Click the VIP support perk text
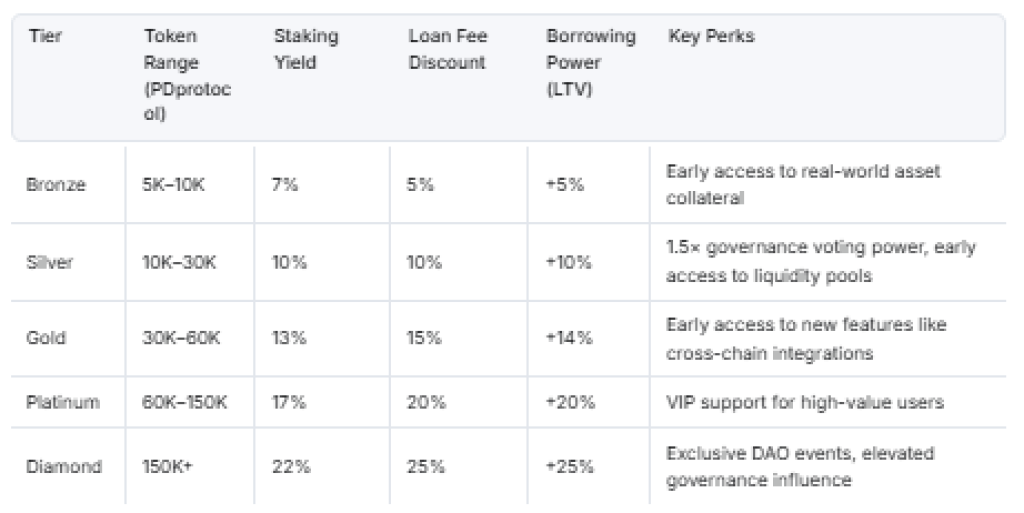This screenshot has width=1024, height=513. tap(805, 402)
